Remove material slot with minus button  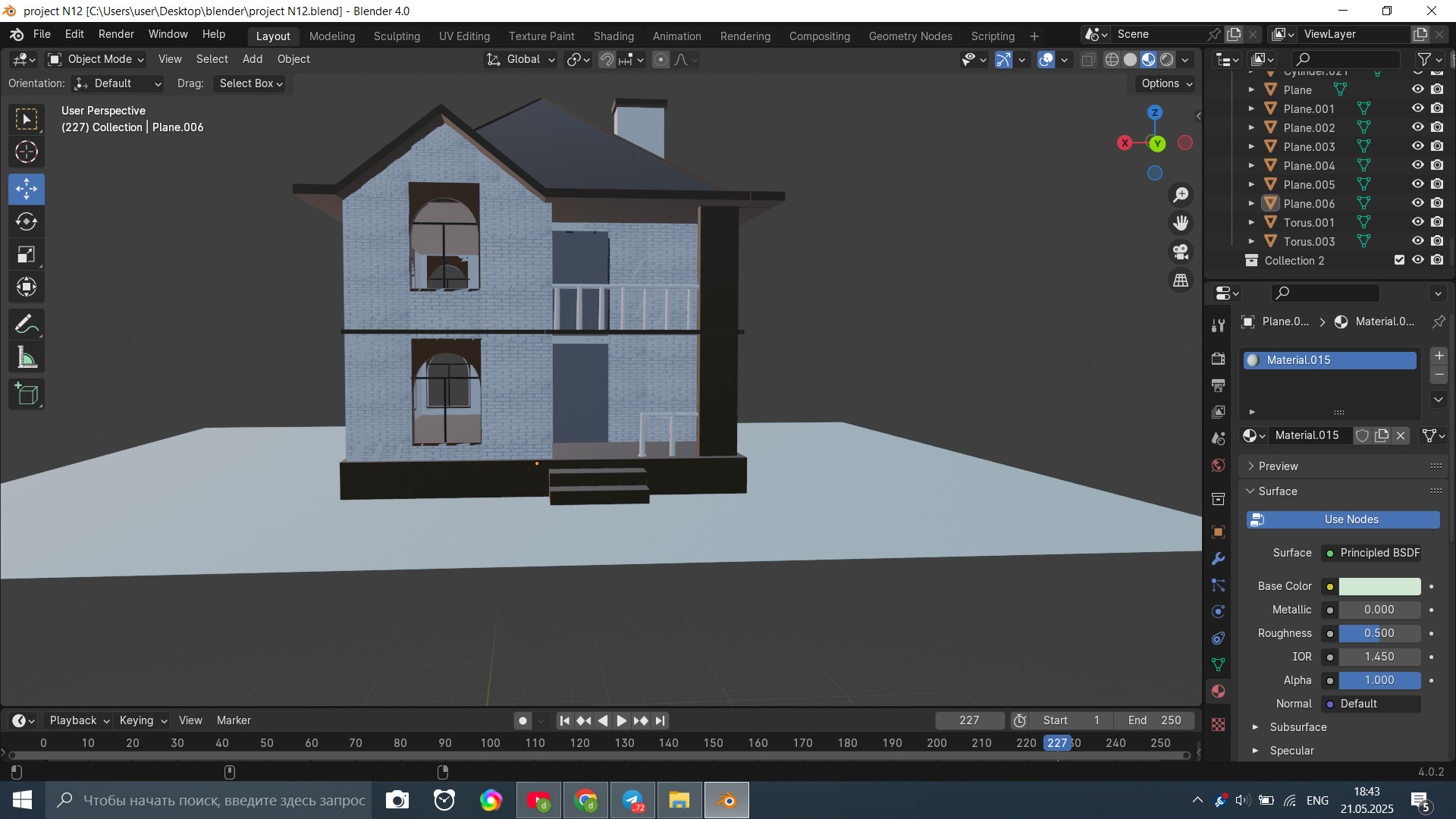[x=1439, y=375]
